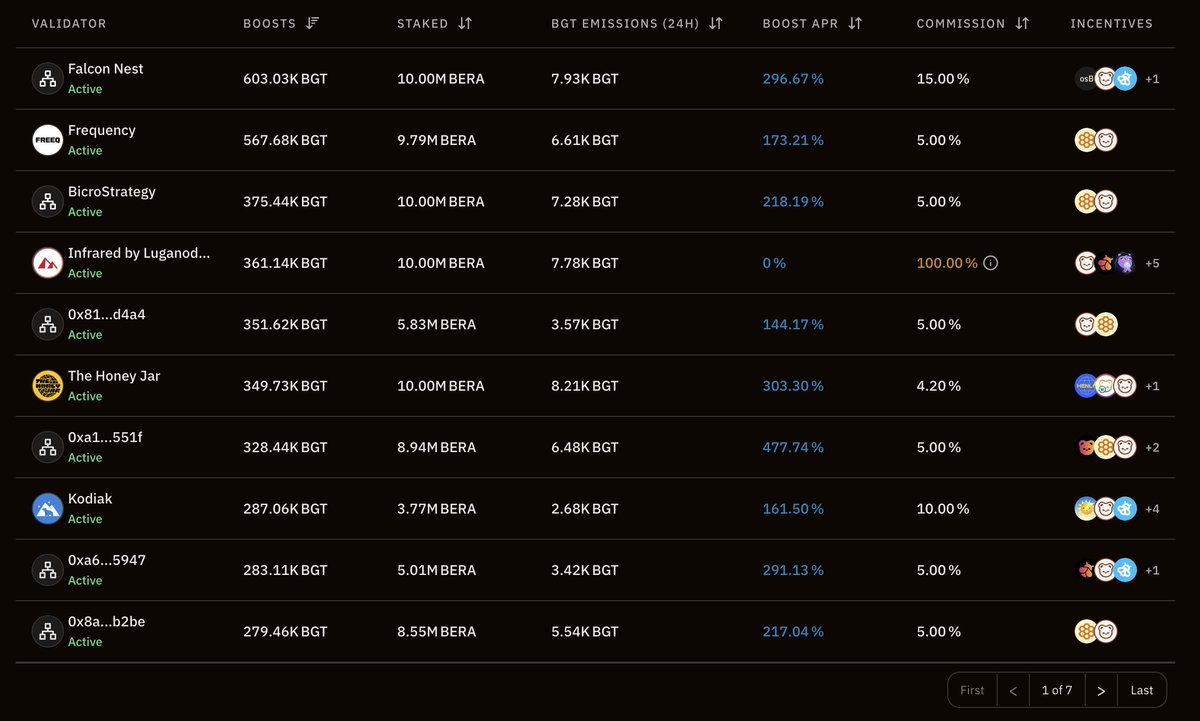Click Falcon Nest validator node icon

(47, 78)
